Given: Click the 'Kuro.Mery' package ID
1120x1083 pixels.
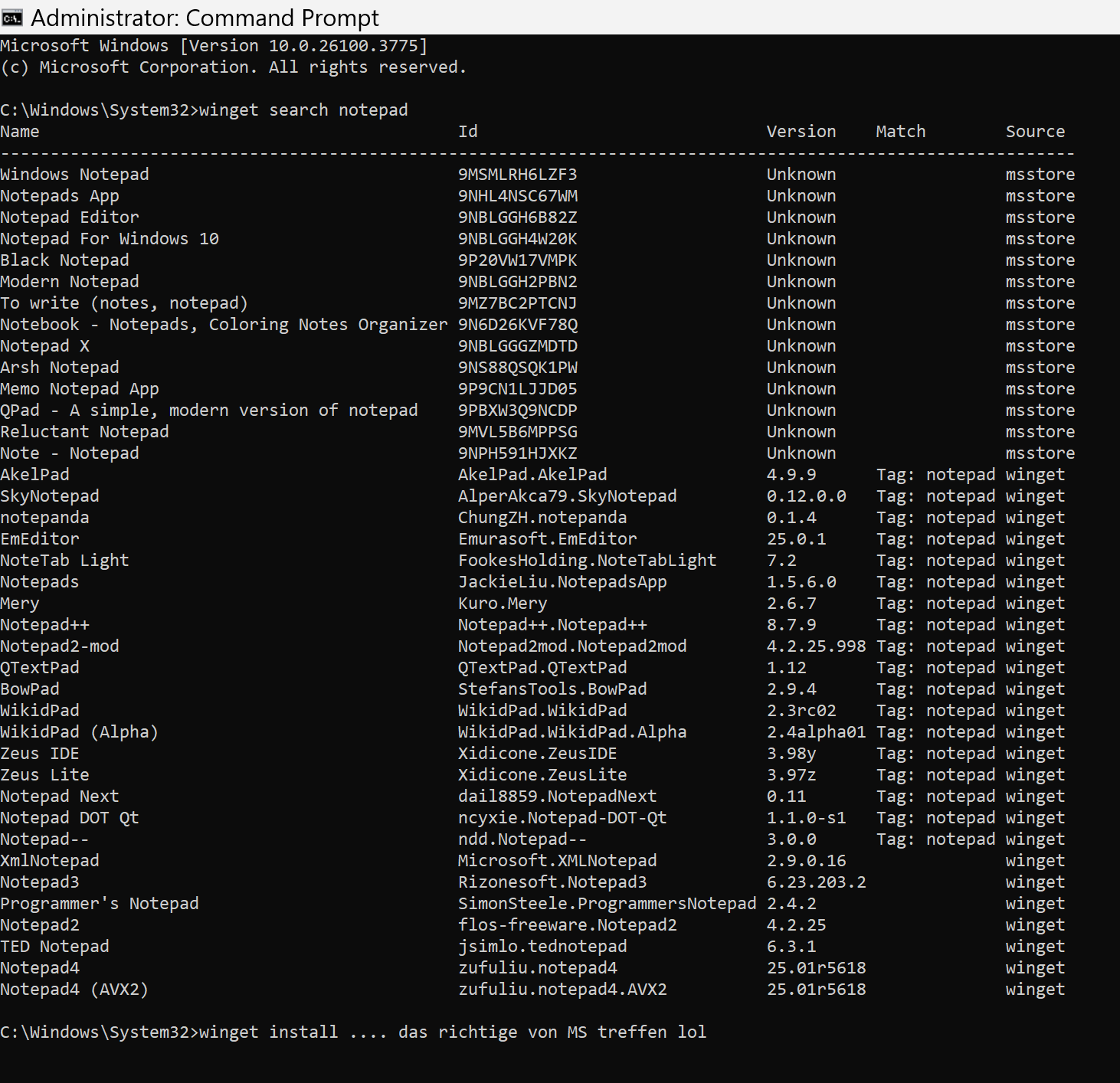Looking at the screenshot, I should (x=503, y=604).
